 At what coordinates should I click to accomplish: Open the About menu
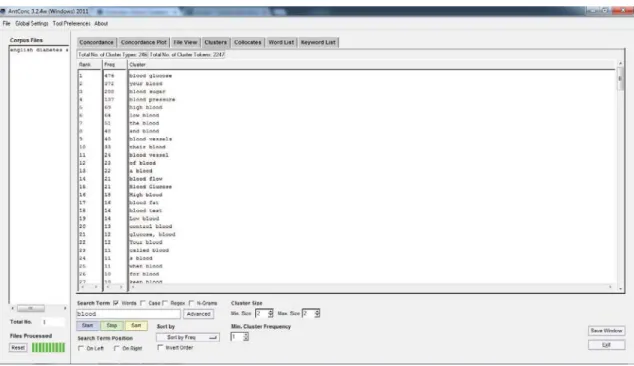click(x=101, y=23)
